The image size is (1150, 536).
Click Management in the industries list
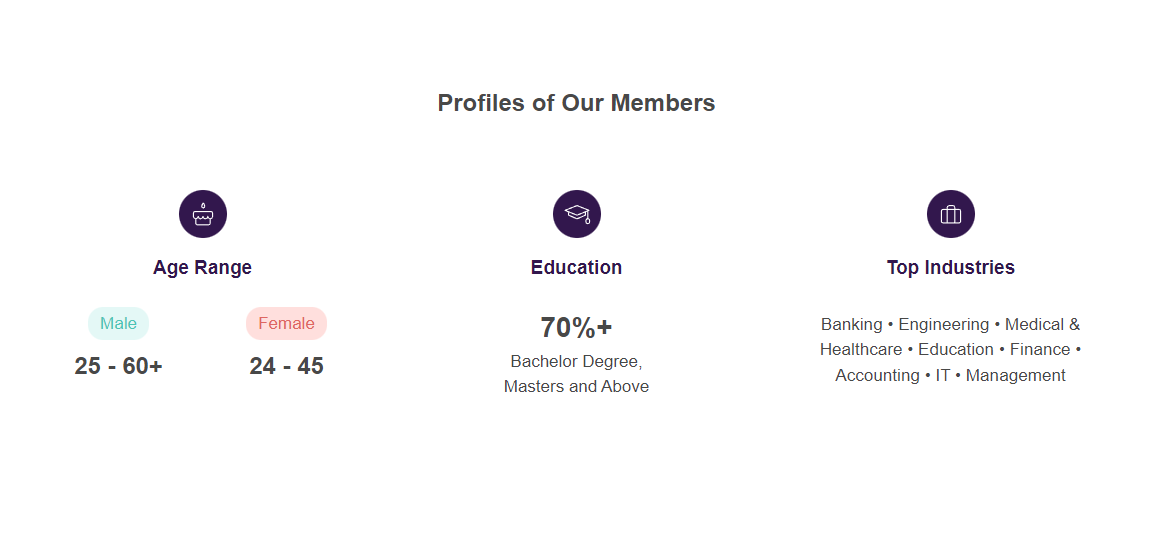pos(1015,375)
